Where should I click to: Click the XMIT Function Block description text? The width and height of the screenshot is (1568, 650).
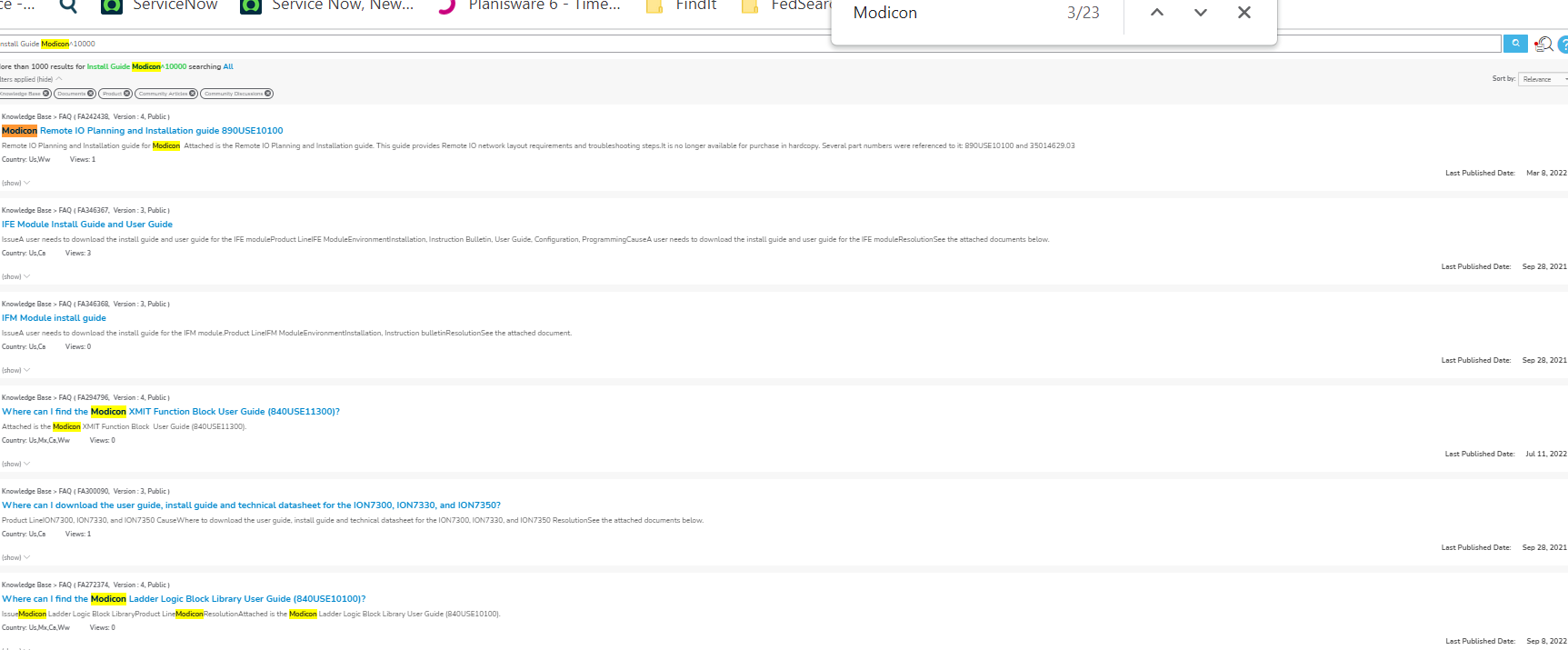(124, 426)
